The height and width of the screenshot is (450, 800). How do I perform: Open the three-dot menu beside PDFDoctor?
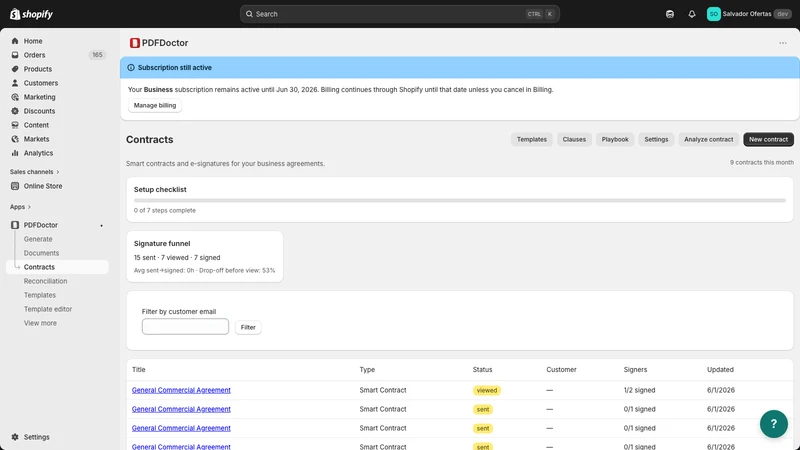point(783,43)
